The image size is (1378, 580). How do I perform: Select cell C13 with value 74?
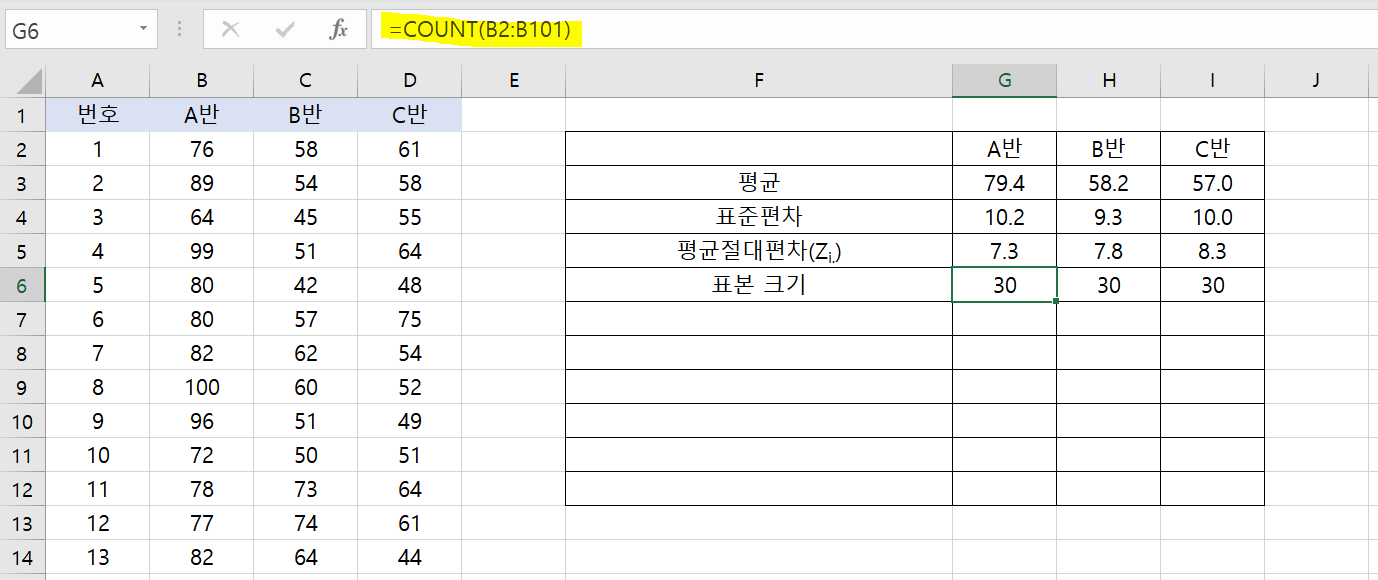click(306, 523)
